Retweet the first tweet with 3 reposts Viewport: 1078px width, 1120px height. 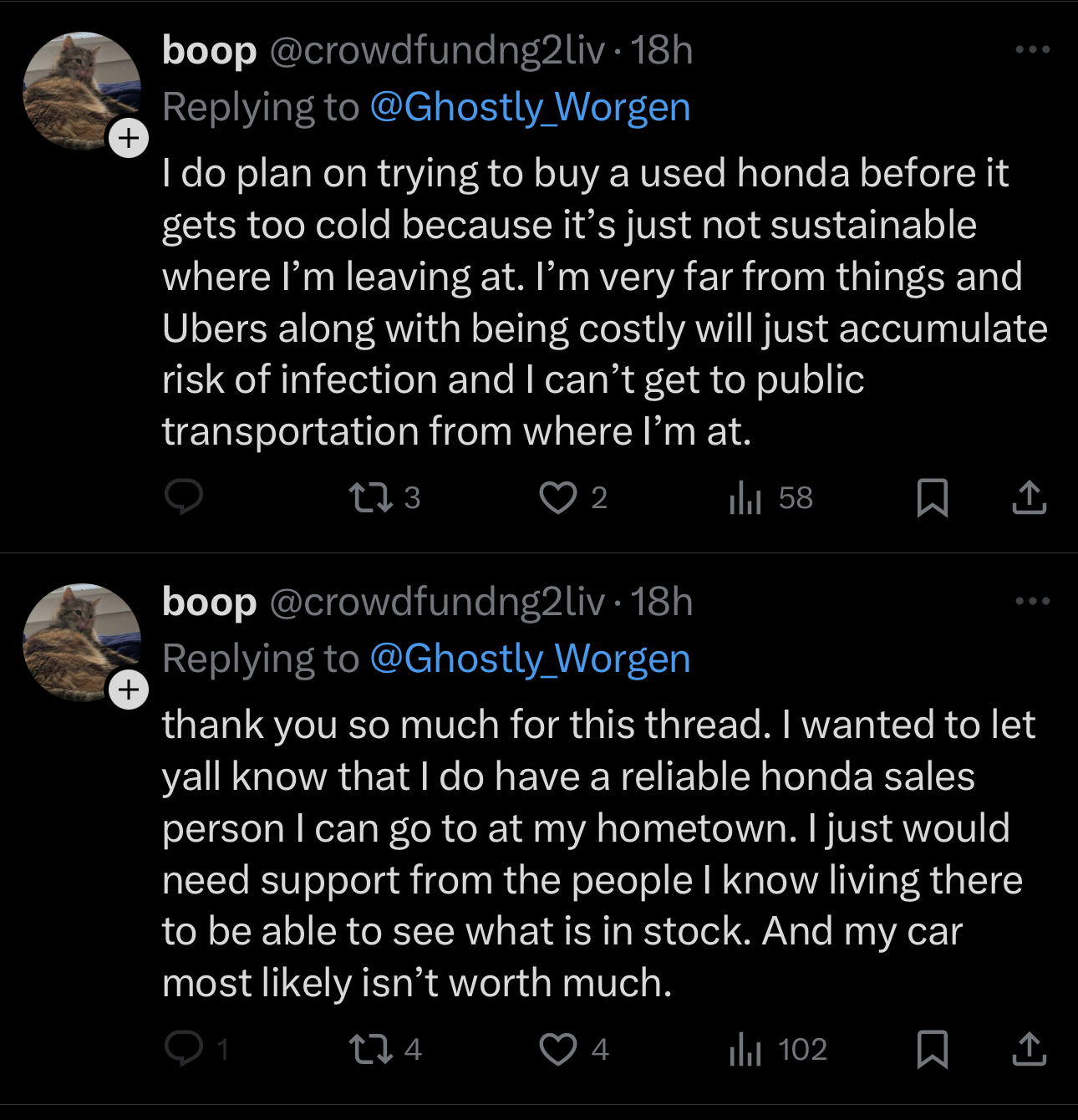pos(384,497)
